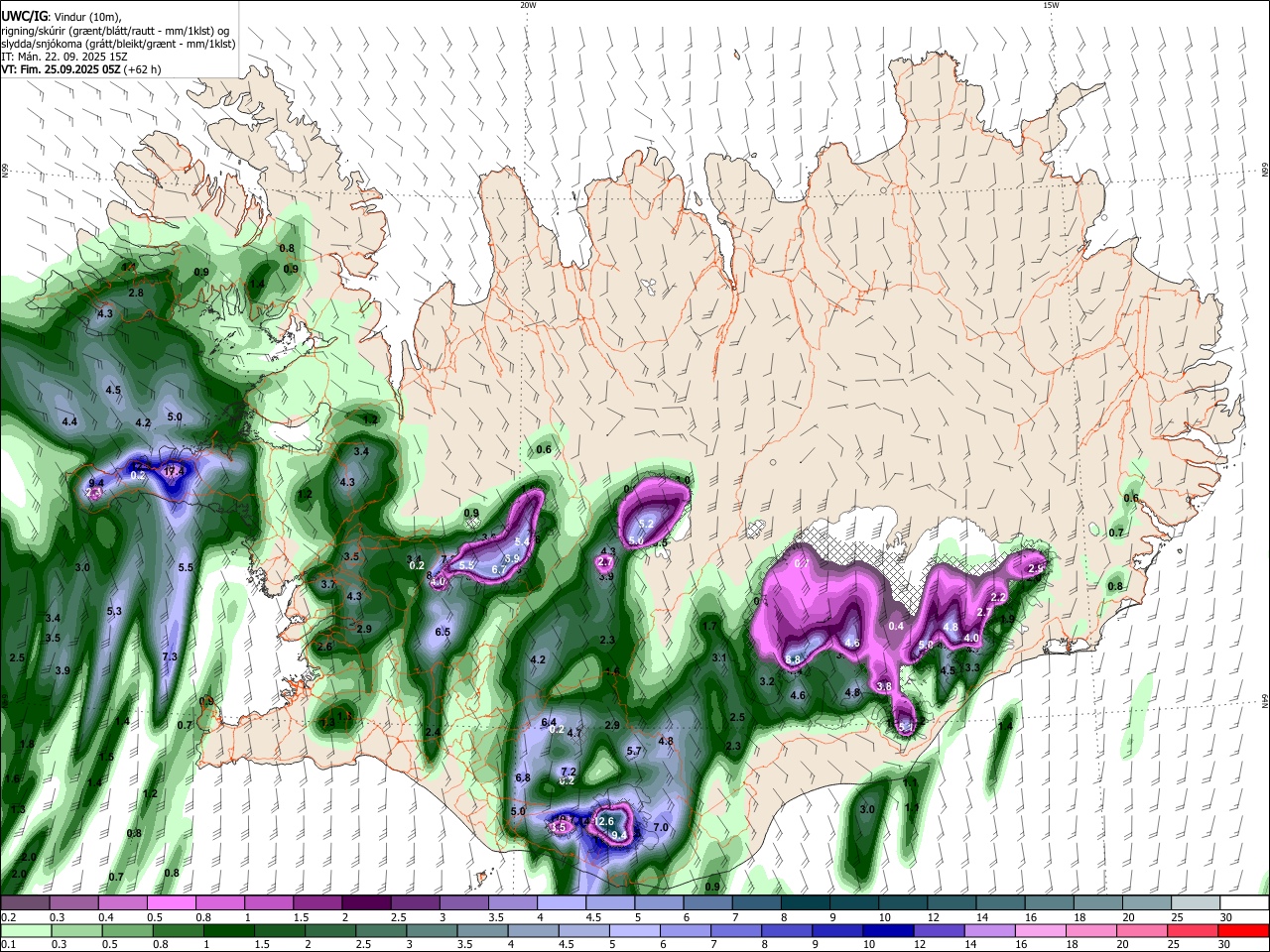The width and height of the screenshot is (1270, 952).
Task: Click the 5.7 precipitation value on the map
Action: tap(634, 752)
